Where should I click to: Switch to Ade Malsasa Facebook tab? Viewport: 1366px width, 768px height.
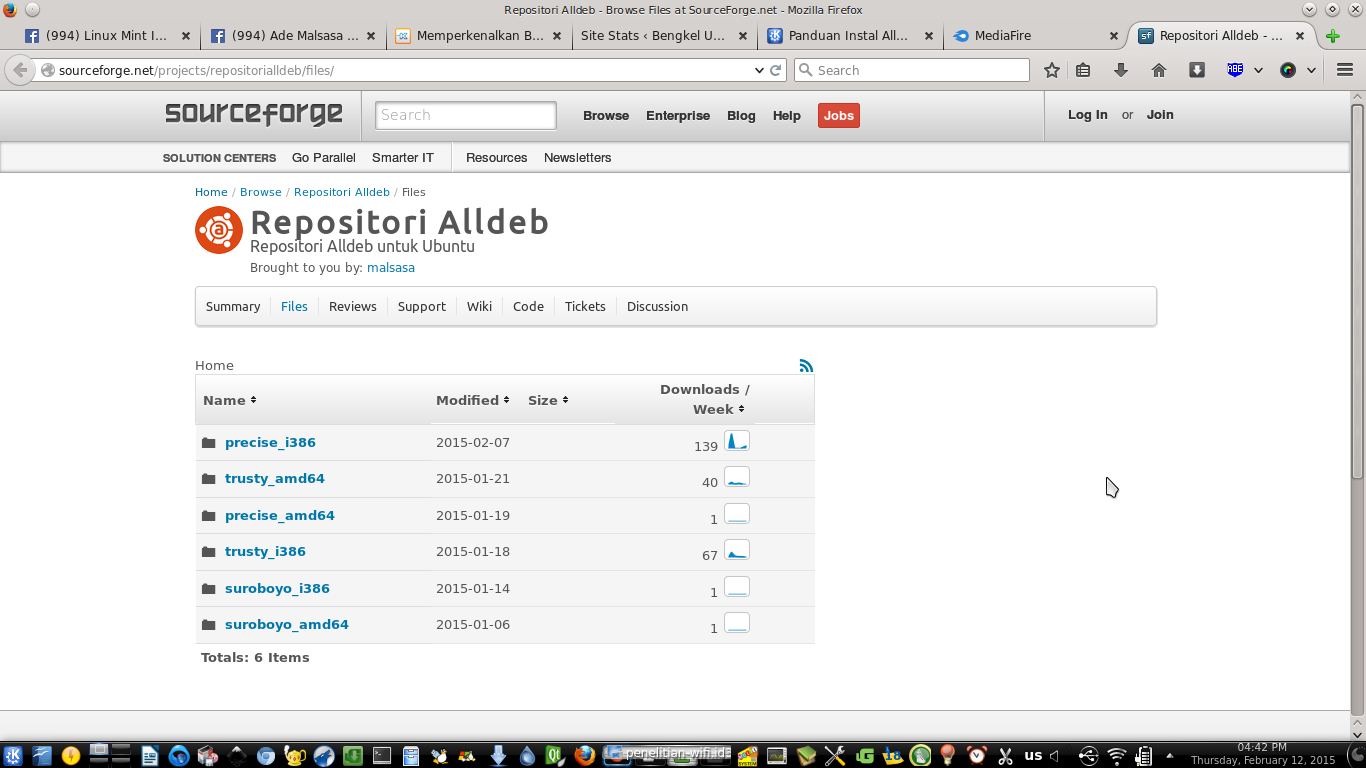click(x=294, y=35)
